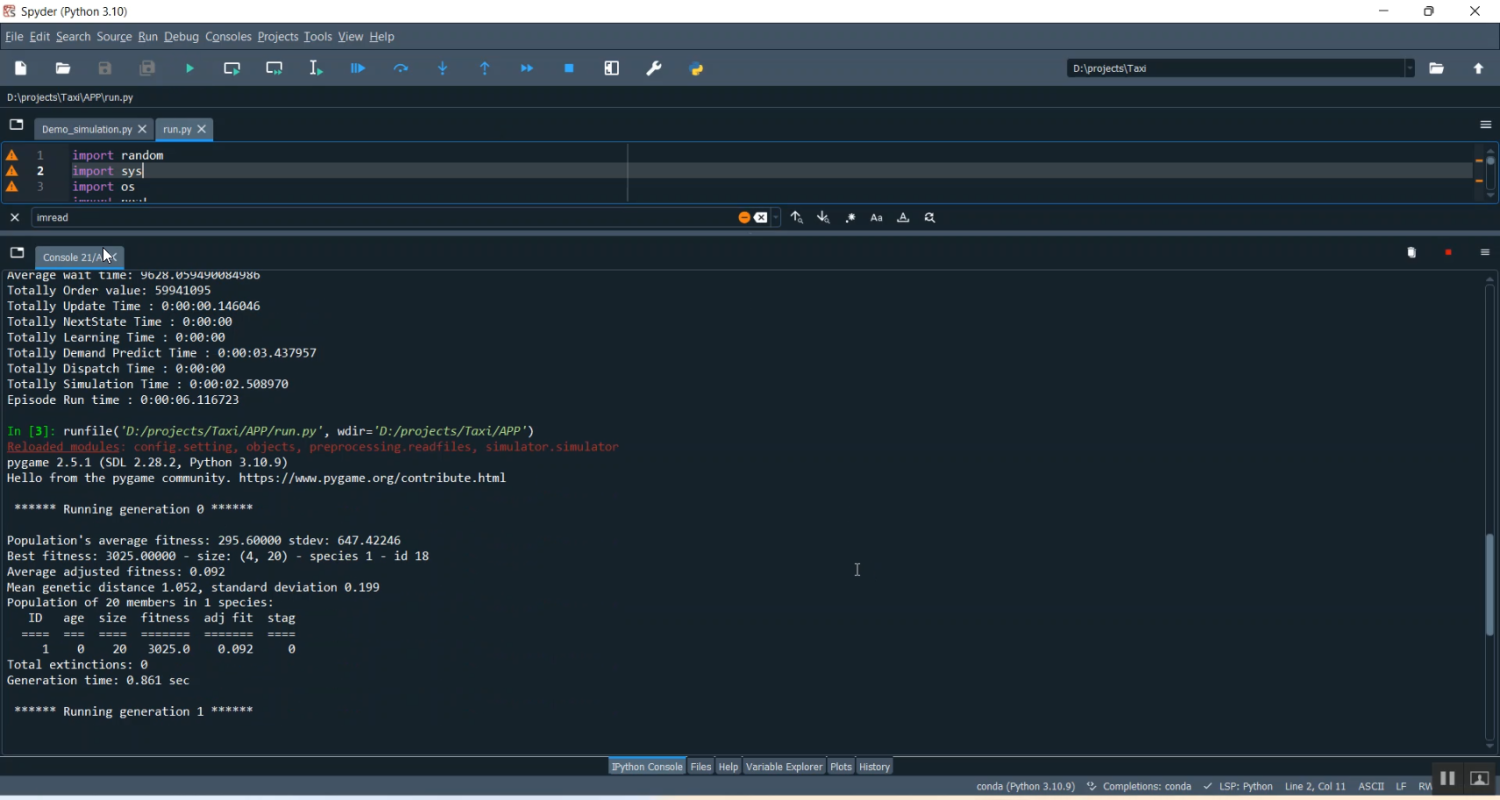This screenshot has width=1500, height=800.
Task: Start debugging with the Debug file icon
Action: point(358,69)
